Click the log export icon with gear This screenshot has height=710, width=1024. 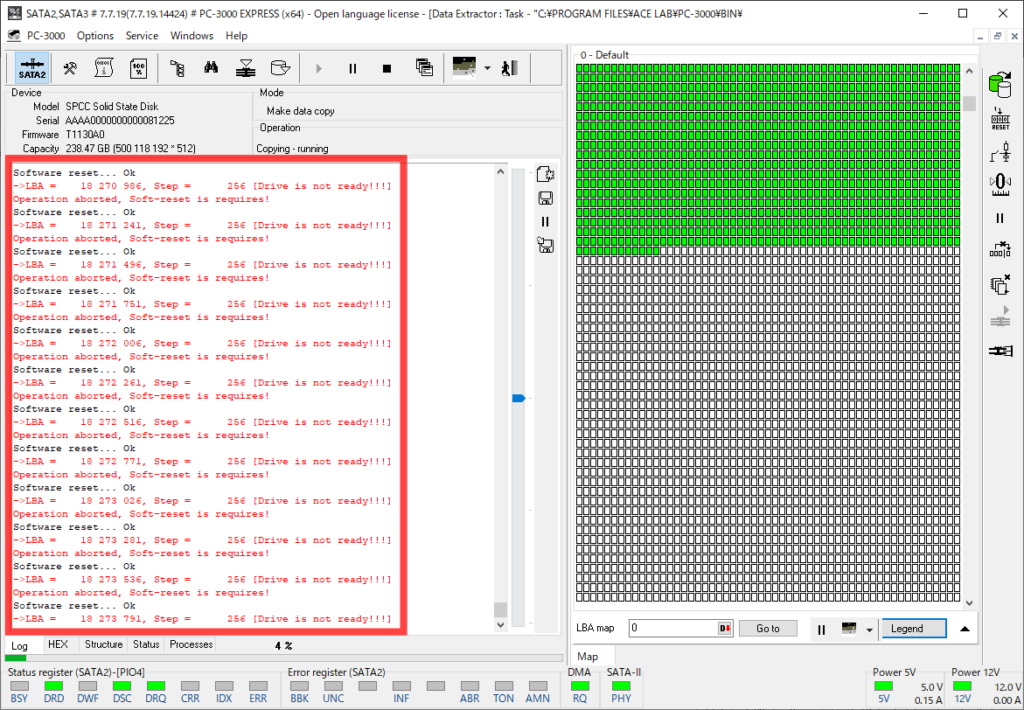pyautogui.click(x=545, y=174)
